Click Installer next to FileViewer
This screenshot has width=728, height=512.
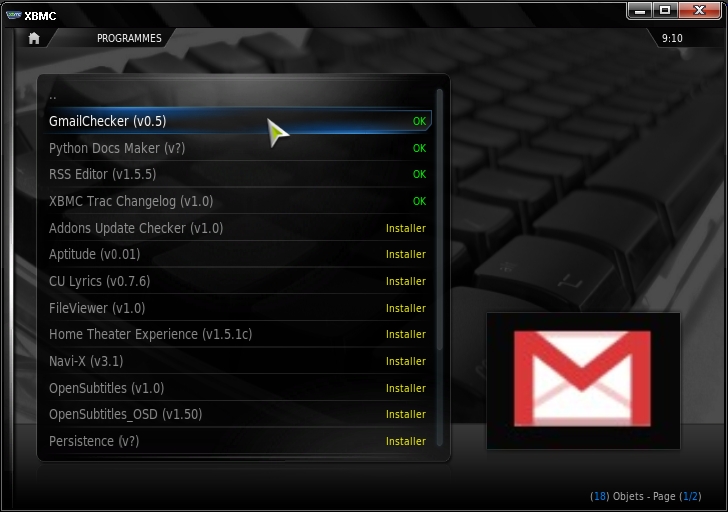coord(406,308)
